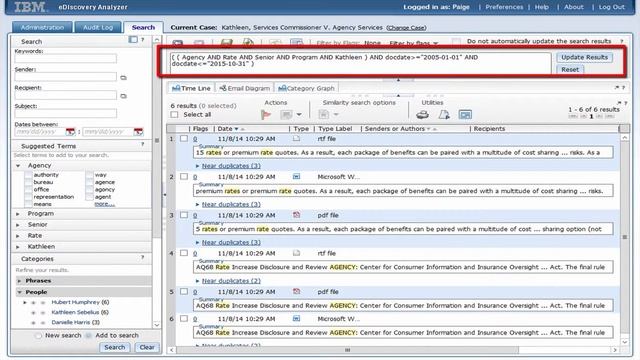Click the Word document icon on result 6
This screenshot has height=360, width=640.
point(296,318)
